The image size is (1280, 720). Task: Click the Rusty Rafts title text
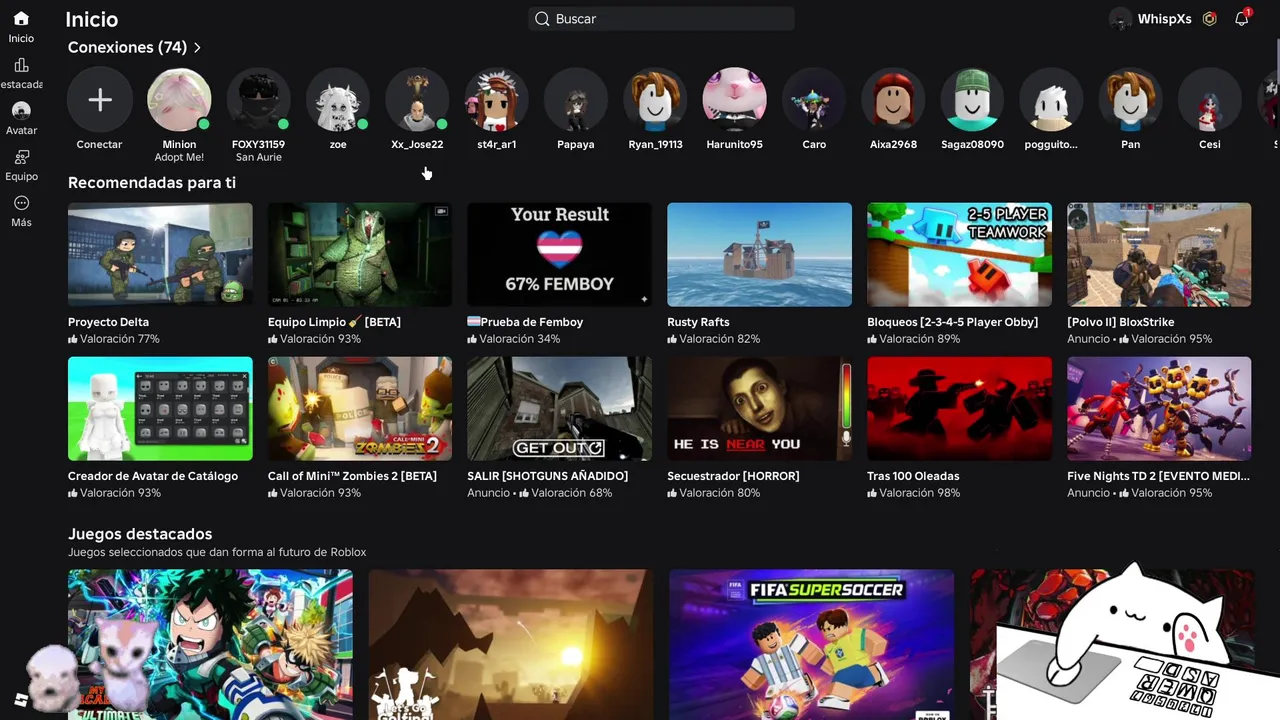pyautogui.click(x=698, y=322)
